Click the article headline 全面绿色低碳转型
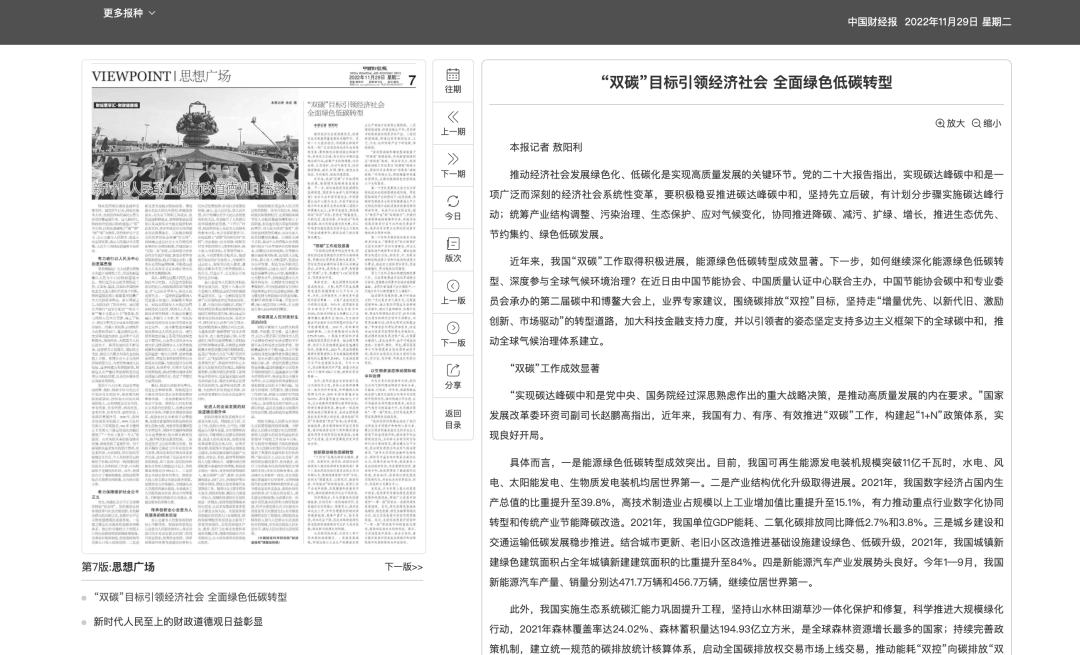Image resolution: width=1080 pixels, height=655 pixels. [833, 83]
